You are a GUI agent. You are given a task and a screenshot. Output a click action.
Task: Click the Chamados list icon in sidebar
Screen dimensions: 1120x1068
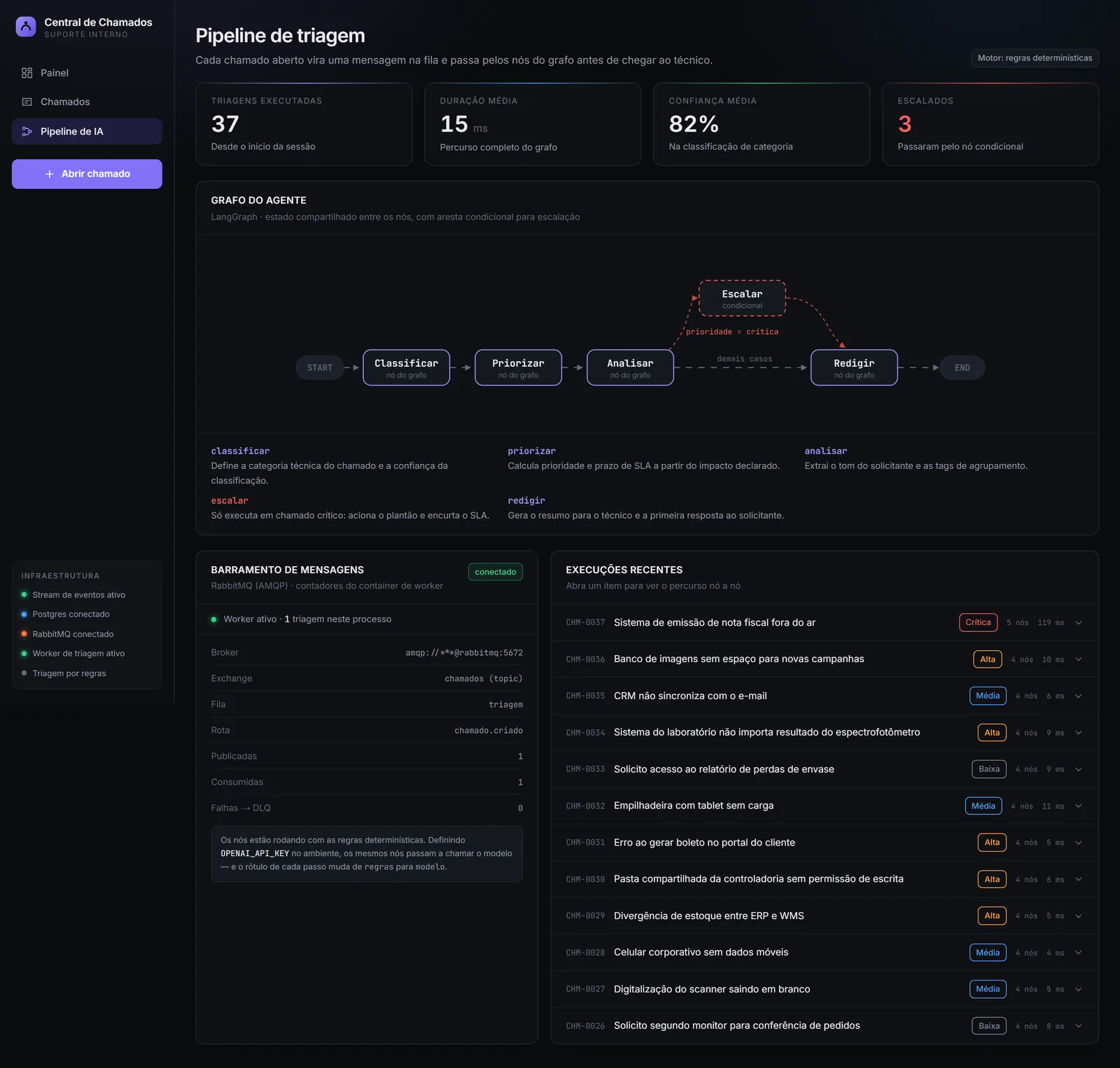click(27, 102)
